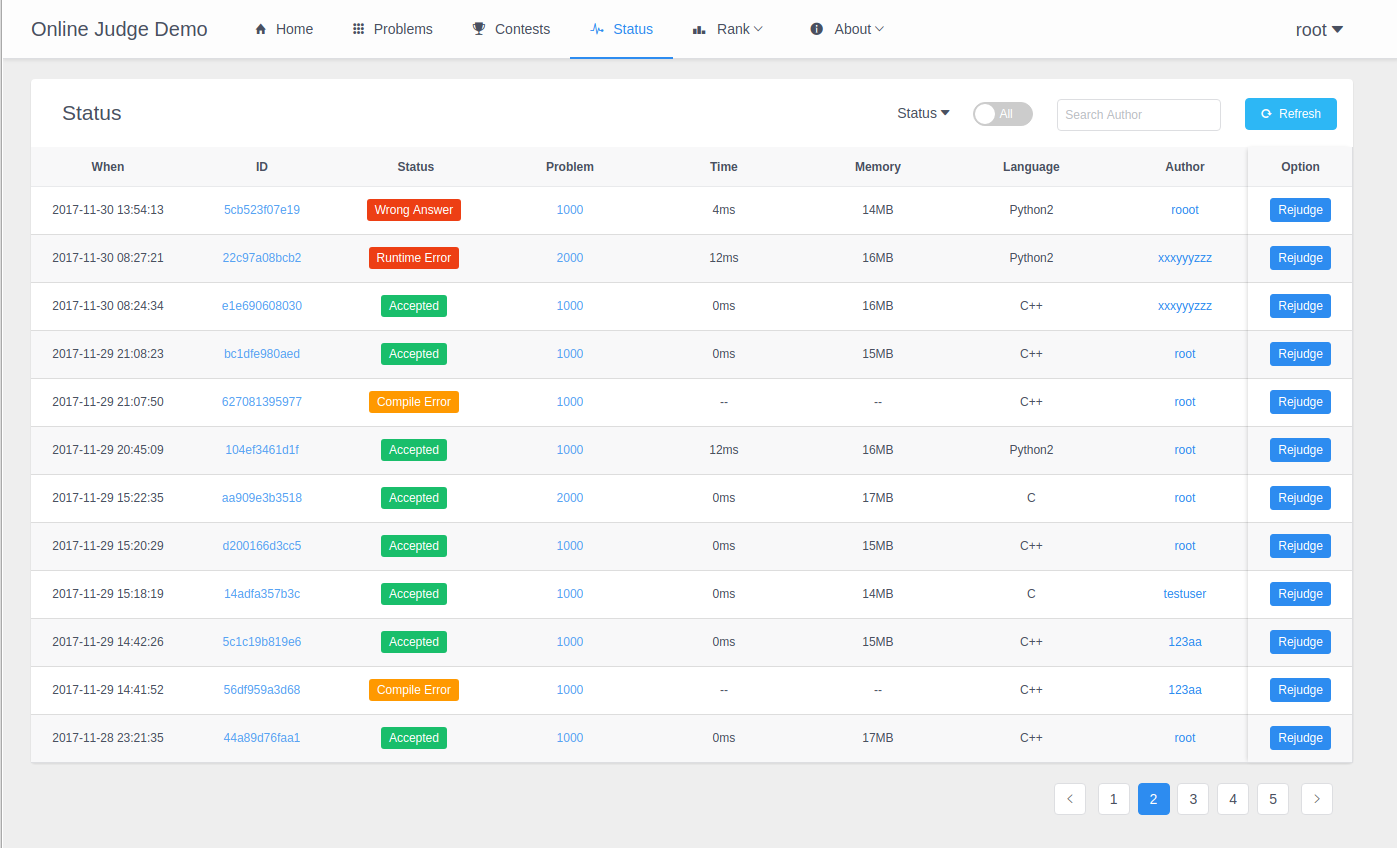The width and height of the screenshot is (1397, 848).
Task: Expand the root account menu
Action: [x=1318, y=29]
